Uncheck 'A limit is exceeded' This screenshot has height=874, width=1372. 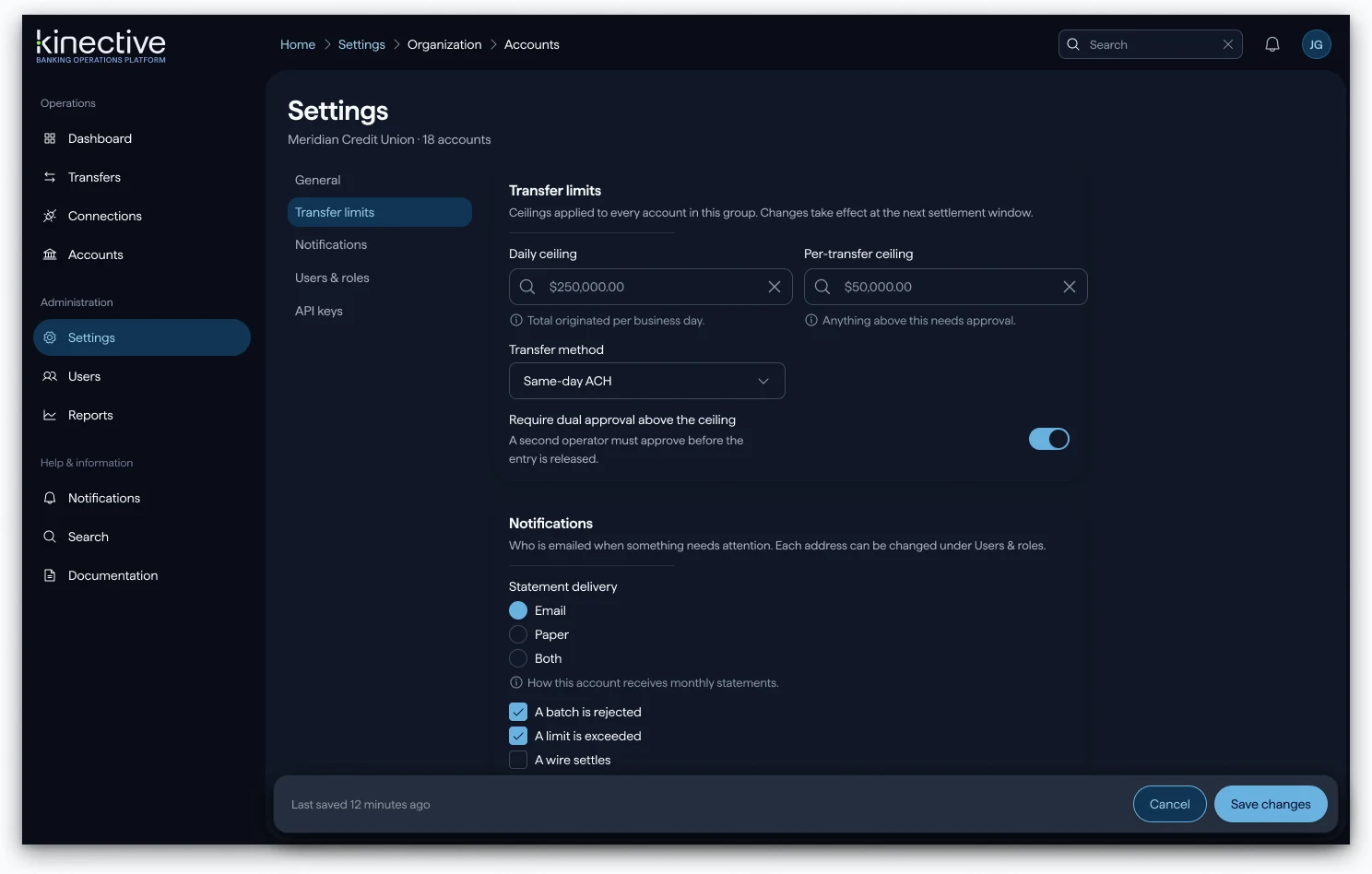pos(518,736)
